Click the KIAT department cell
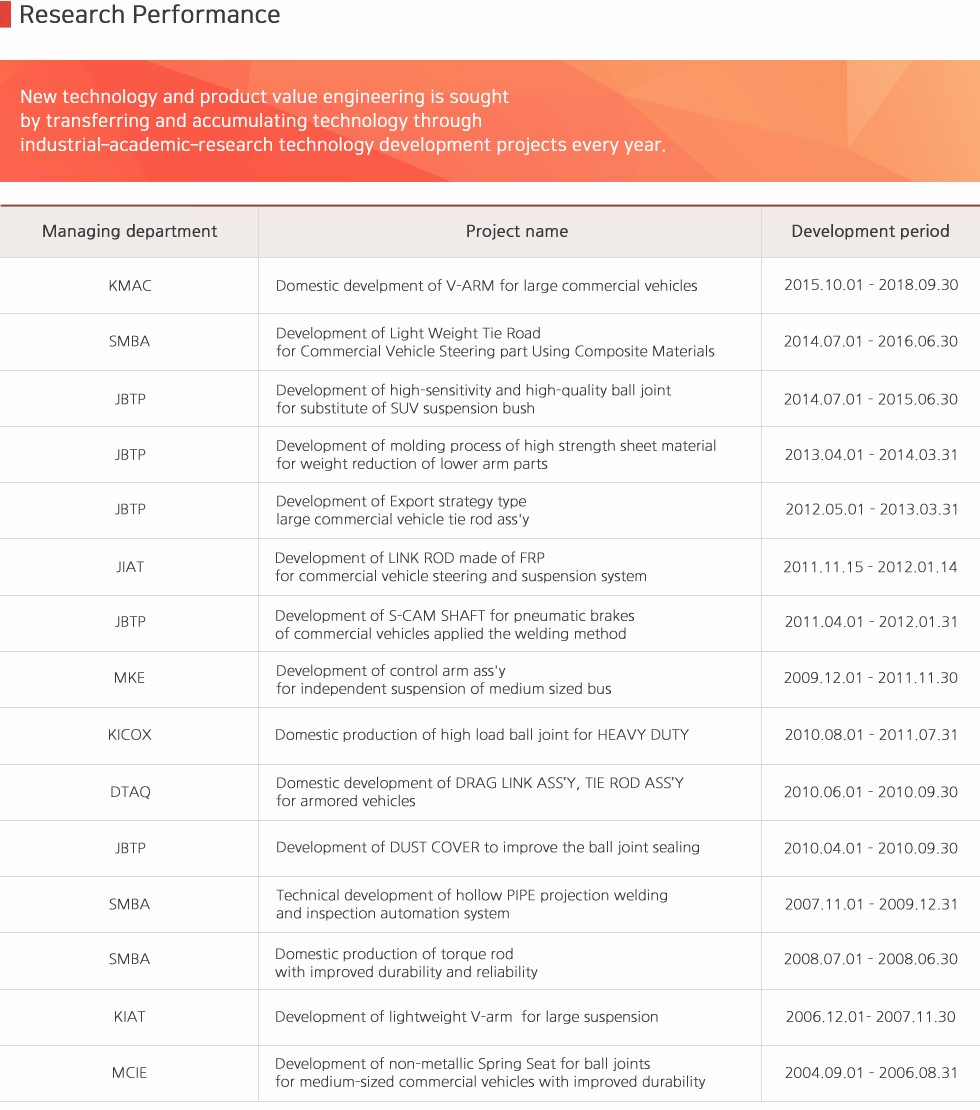Screen dimensions: 980x1110 coord(130,1017)
